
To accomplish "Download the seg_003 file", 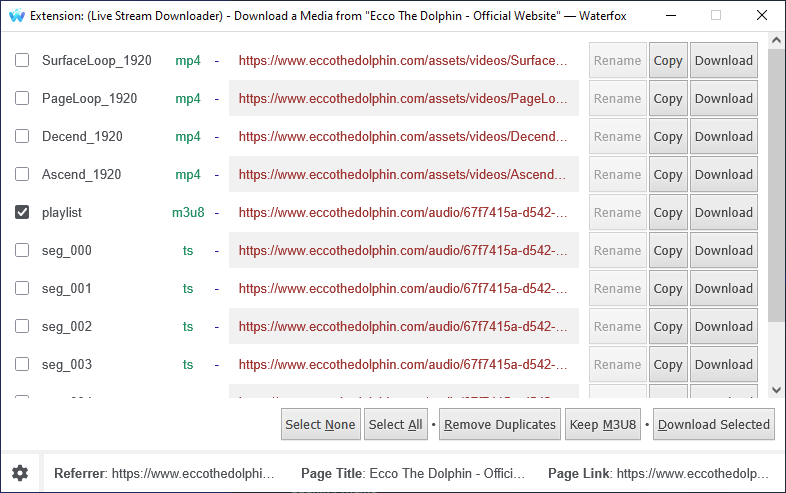I will pos(723,365).
